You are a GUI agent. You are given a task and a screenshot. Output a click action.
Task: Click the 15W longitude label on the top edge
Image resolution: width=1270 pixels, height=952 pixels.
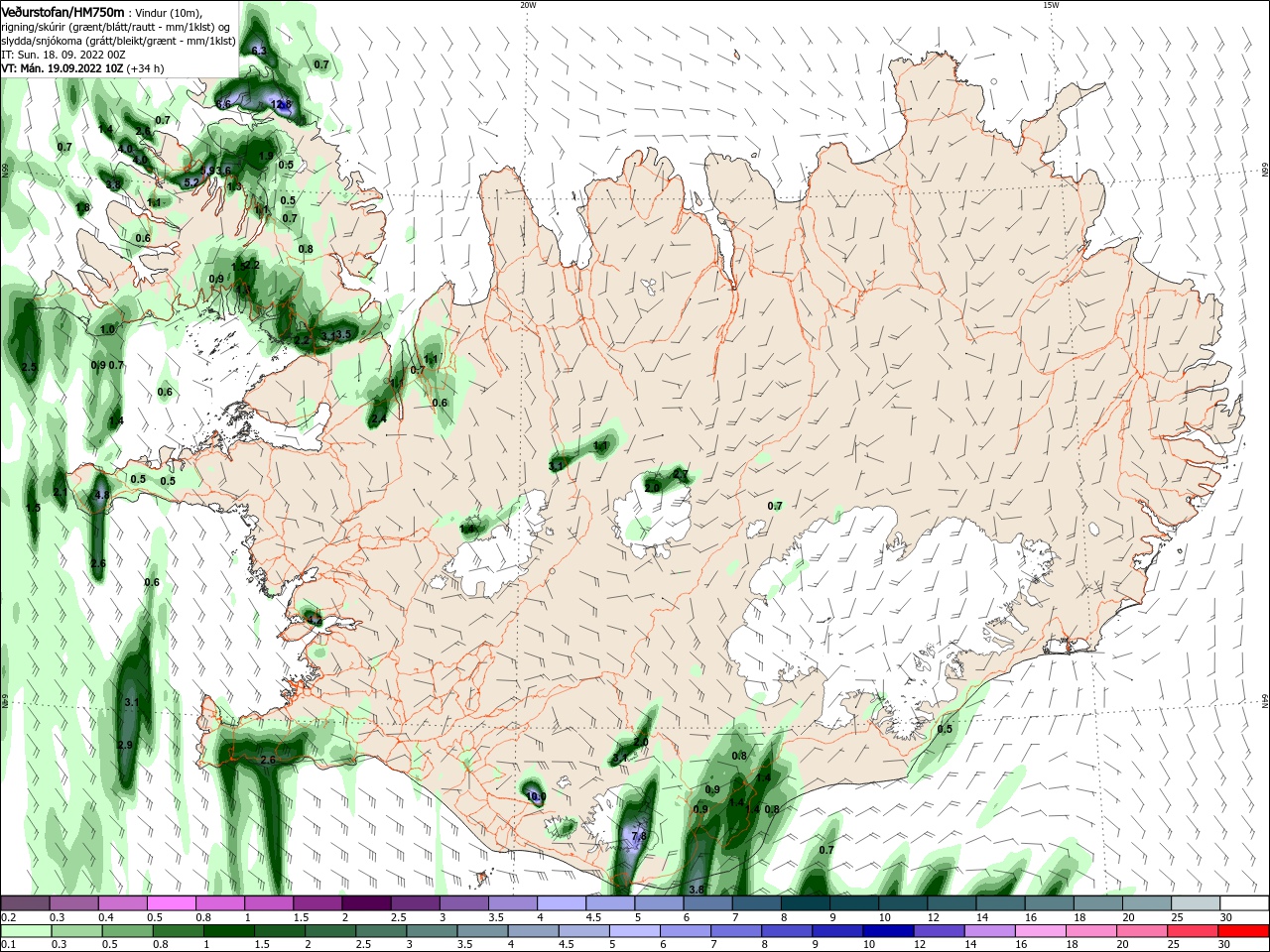coord(1051,5)
